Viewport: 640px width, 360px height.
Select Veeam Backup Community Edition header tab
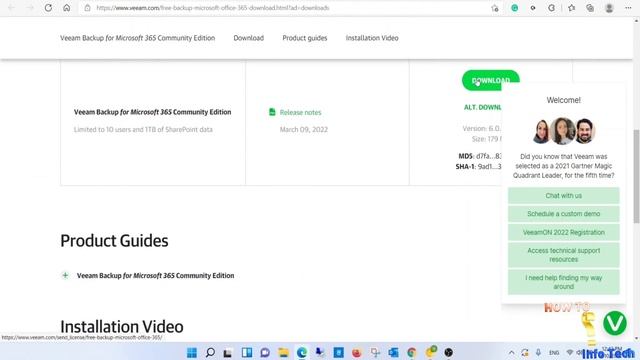[138, 38]
